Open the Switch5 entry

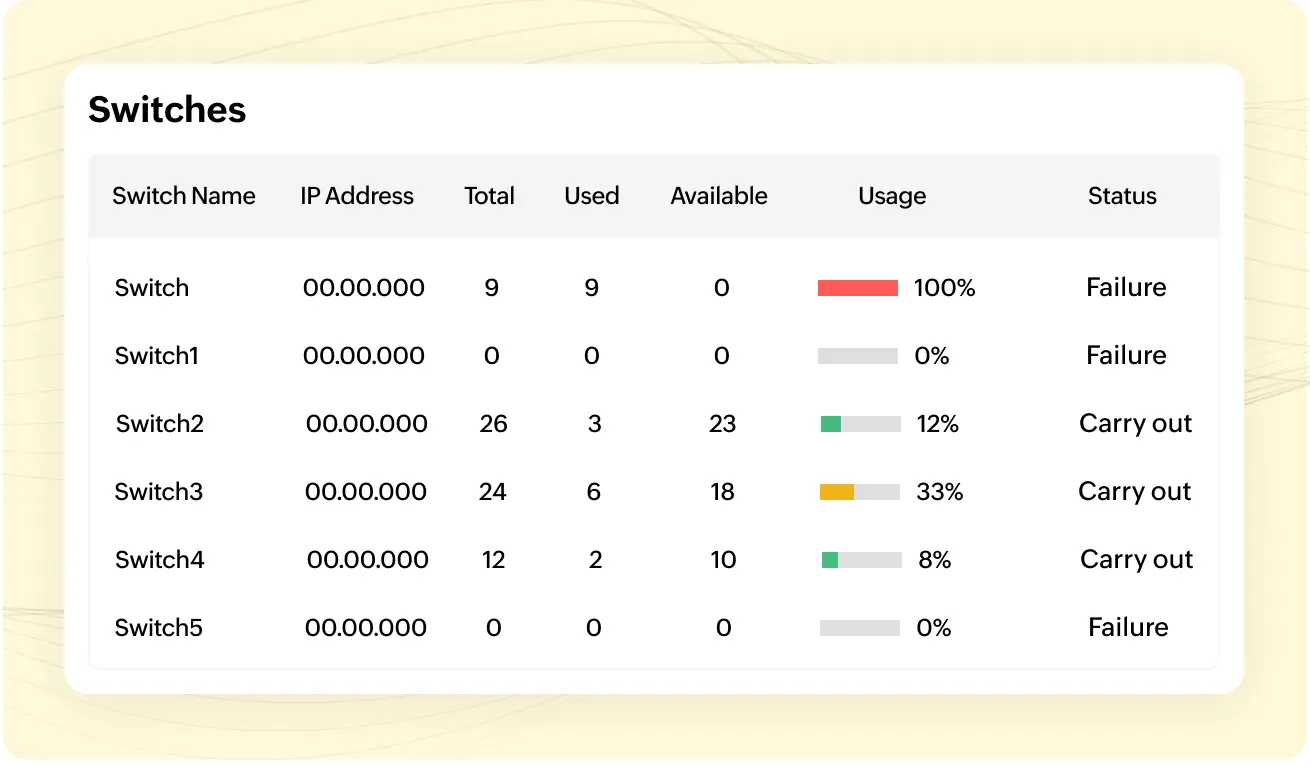coord(159,628)
